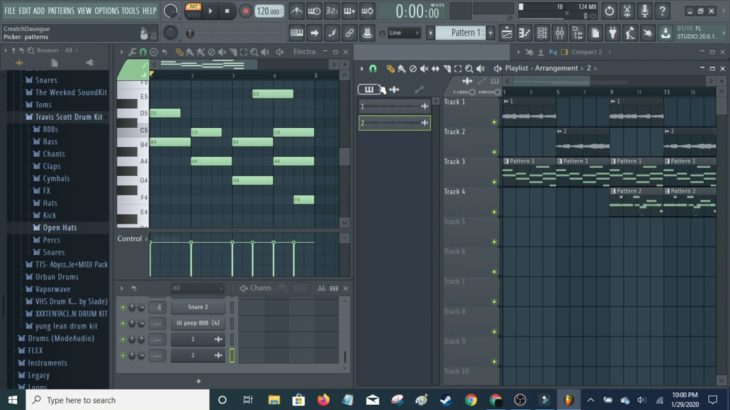The height and width of the screenshot is (410, 730).
Task: Toggle Track 1 mute LED in Playlist
Action: click(494, 122)
